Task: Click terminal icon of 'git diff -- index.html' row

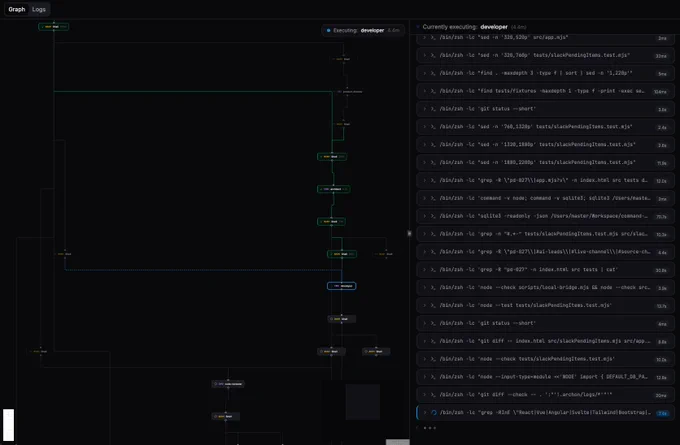Action: (433, 341)
